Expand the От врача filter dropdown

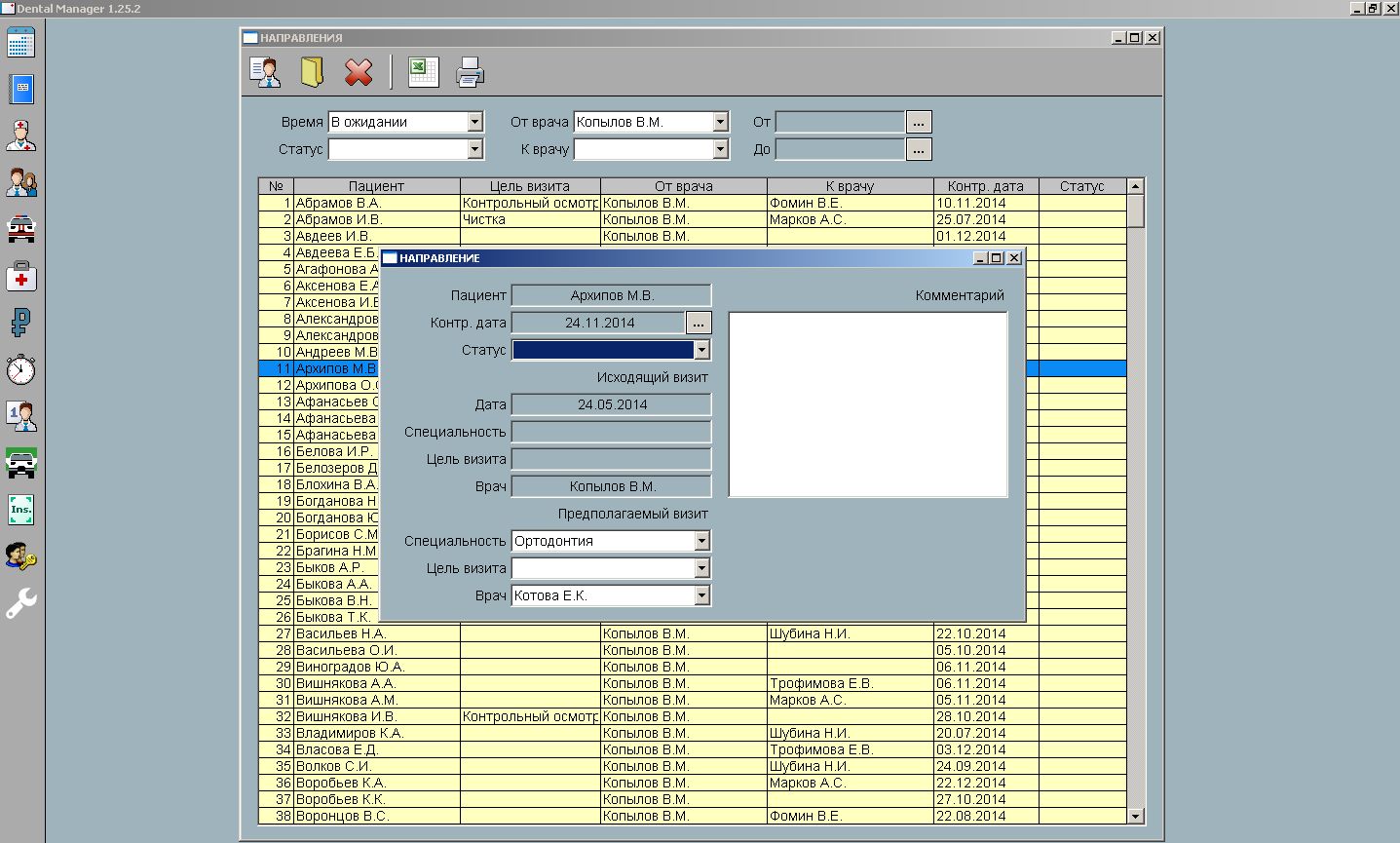[x=720, y=122]
